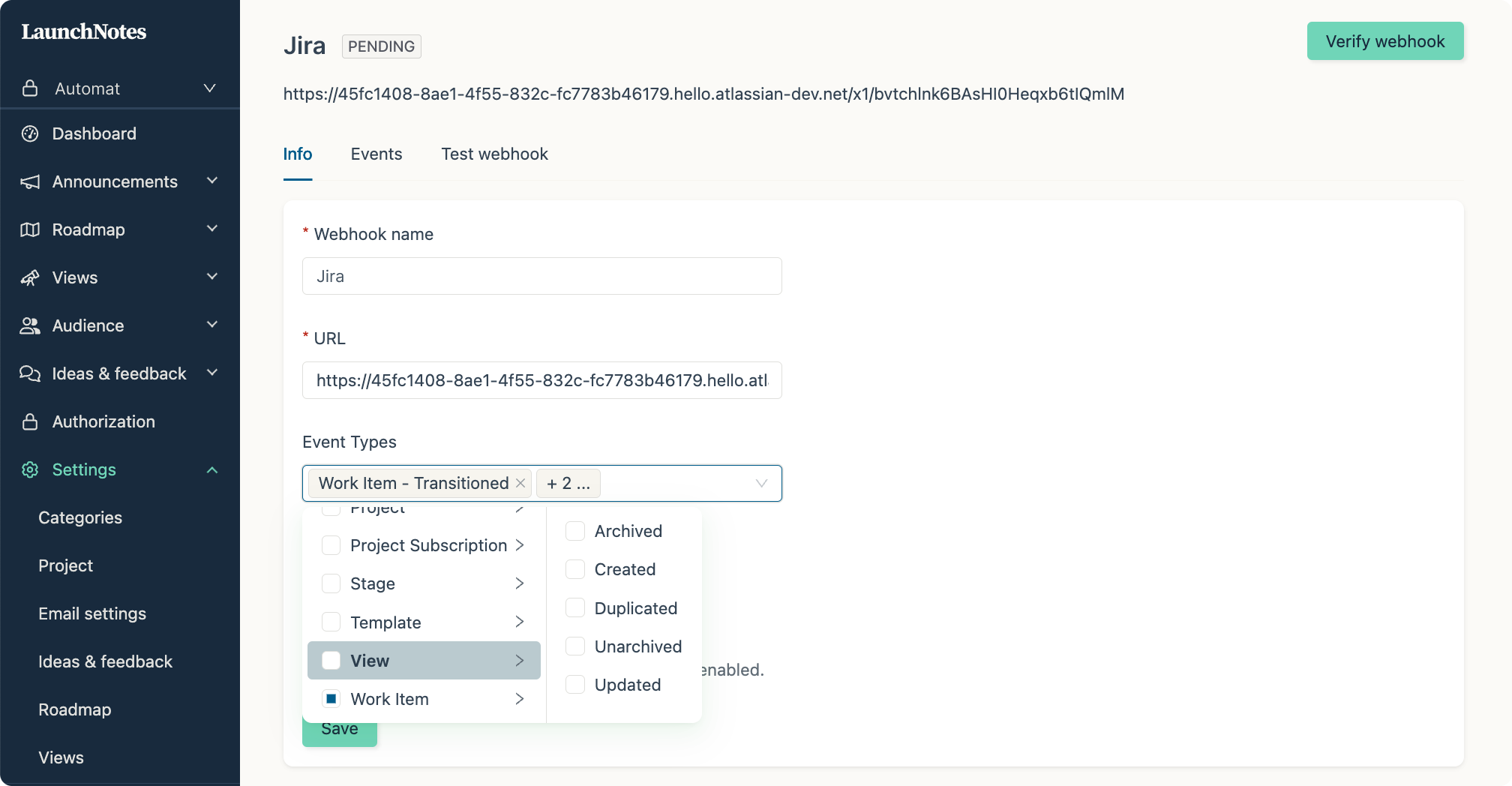Switch to the Events tab

click(376, 154)
